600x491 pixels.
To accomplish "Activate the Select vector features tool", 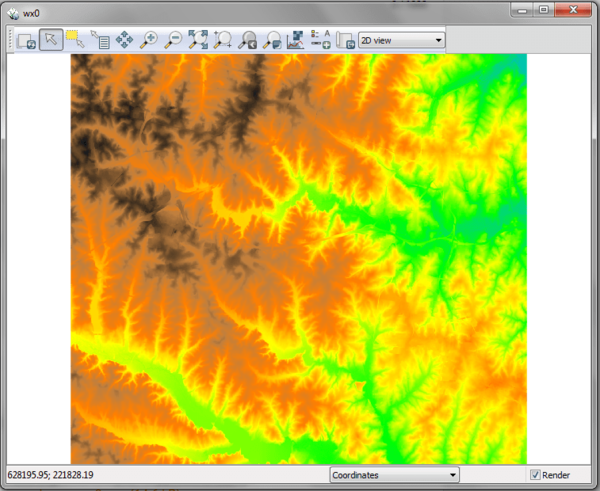I will pyautogui.click(x=75, y=41).
